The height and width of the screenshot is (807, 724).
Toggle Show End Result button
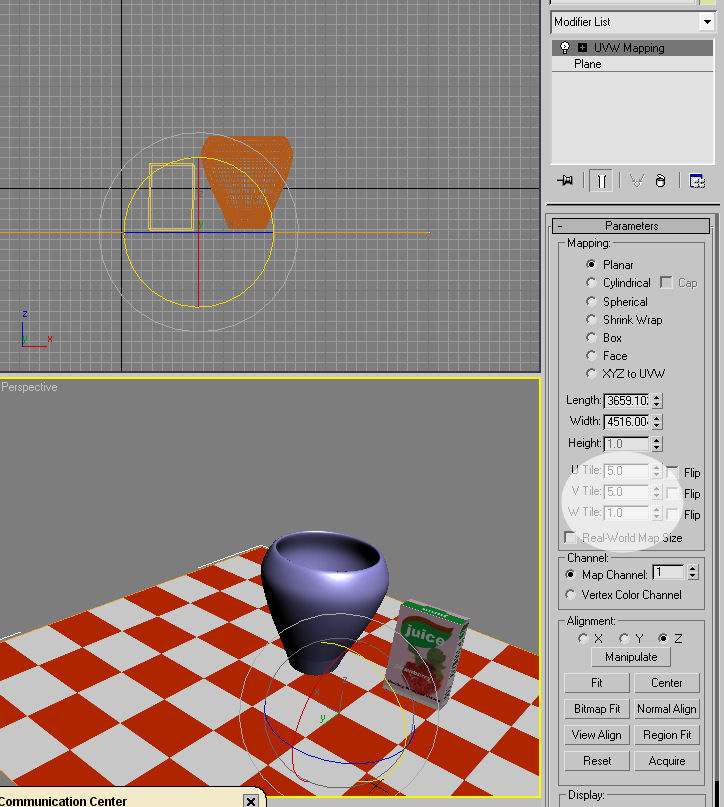(x=601, y=181)
